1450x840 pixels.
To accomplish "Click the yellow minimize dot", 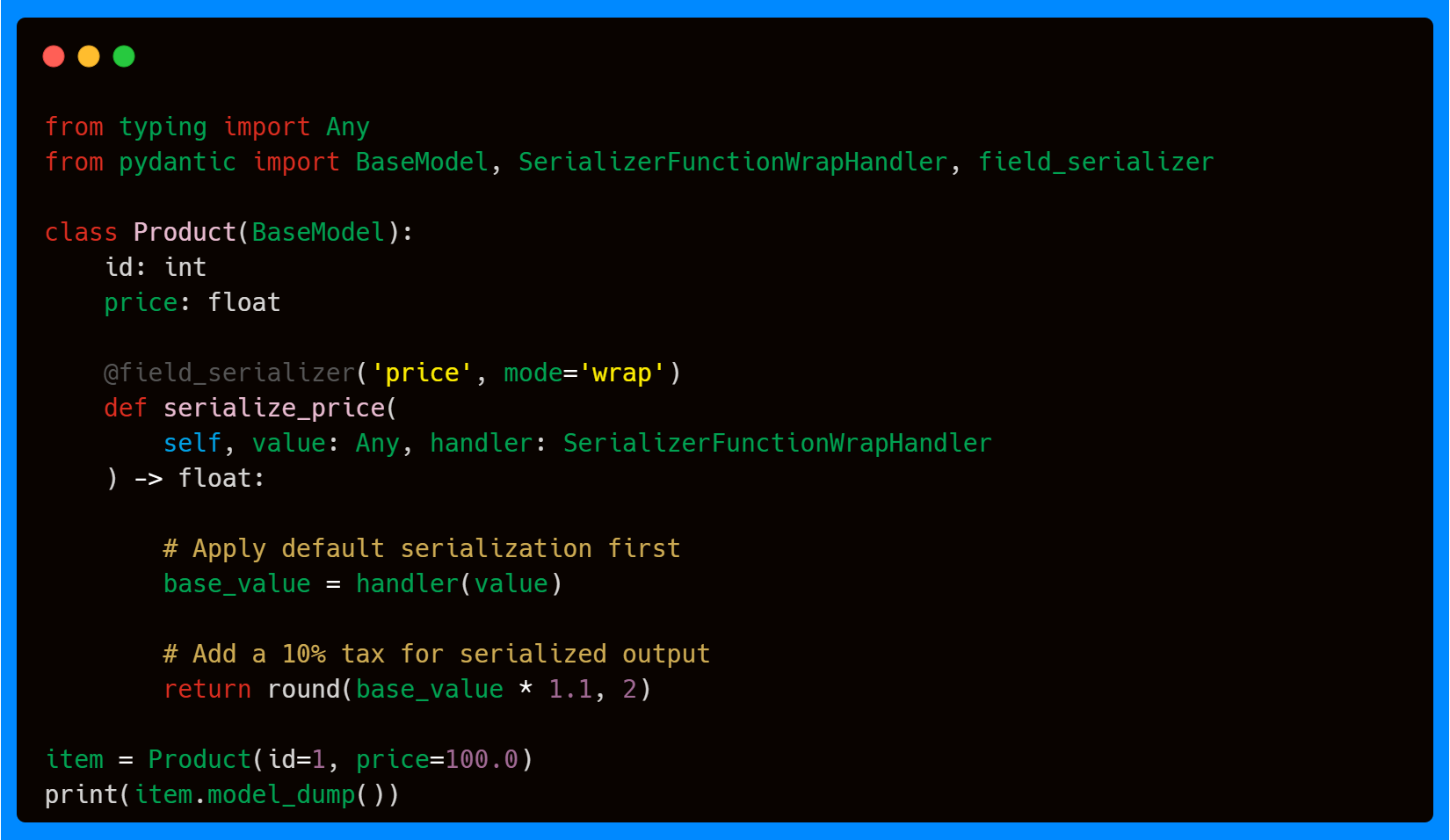I will point(89,56).
